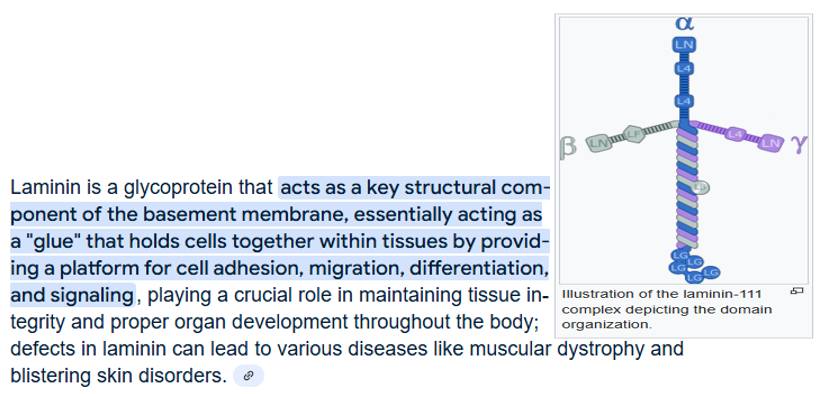Click the blue LG domain cluster at the bottom
The image size is (822, 394).
(x=693, y=266)
